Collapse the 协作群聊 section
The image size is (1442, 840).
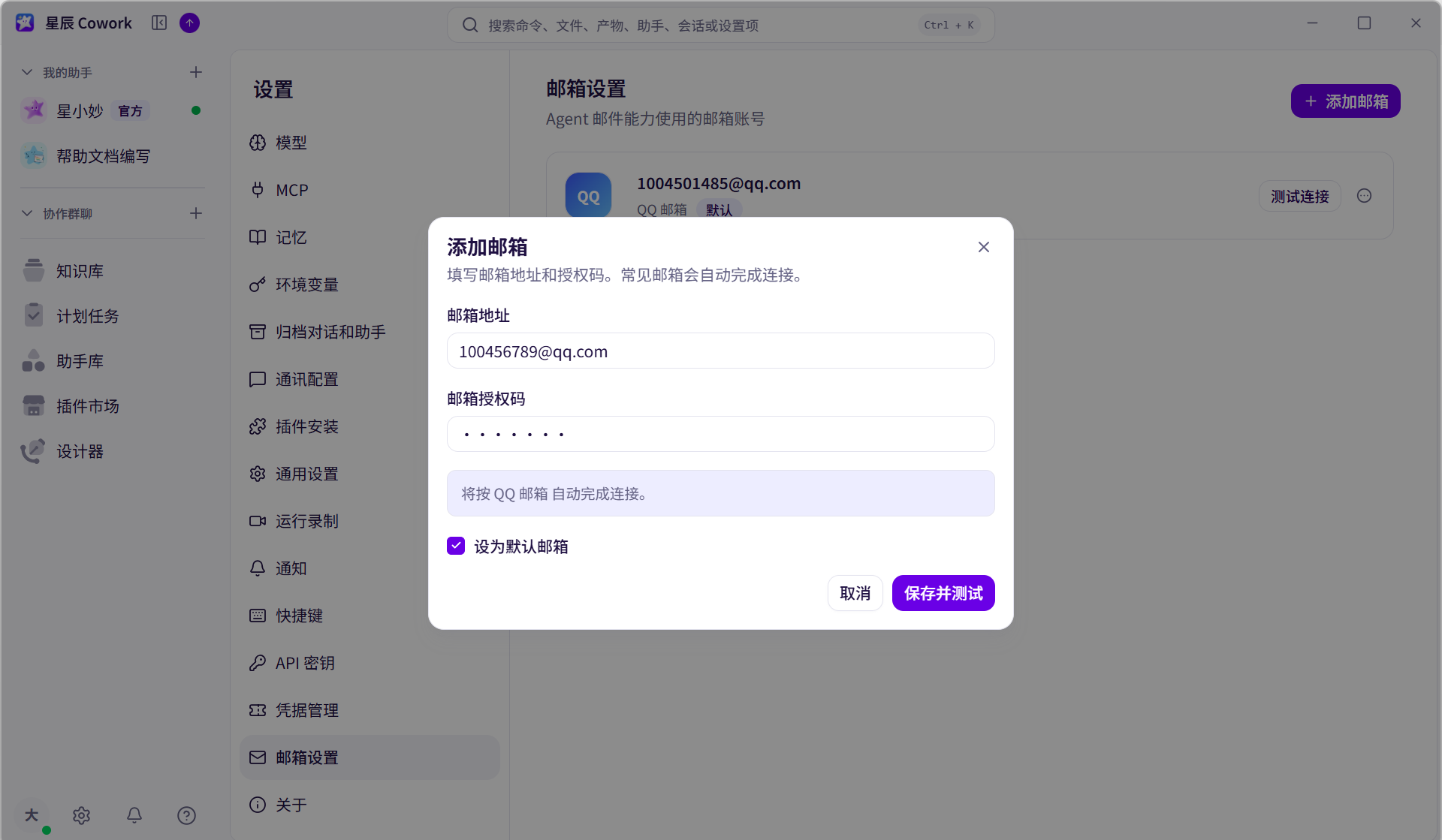click(27, 213)
